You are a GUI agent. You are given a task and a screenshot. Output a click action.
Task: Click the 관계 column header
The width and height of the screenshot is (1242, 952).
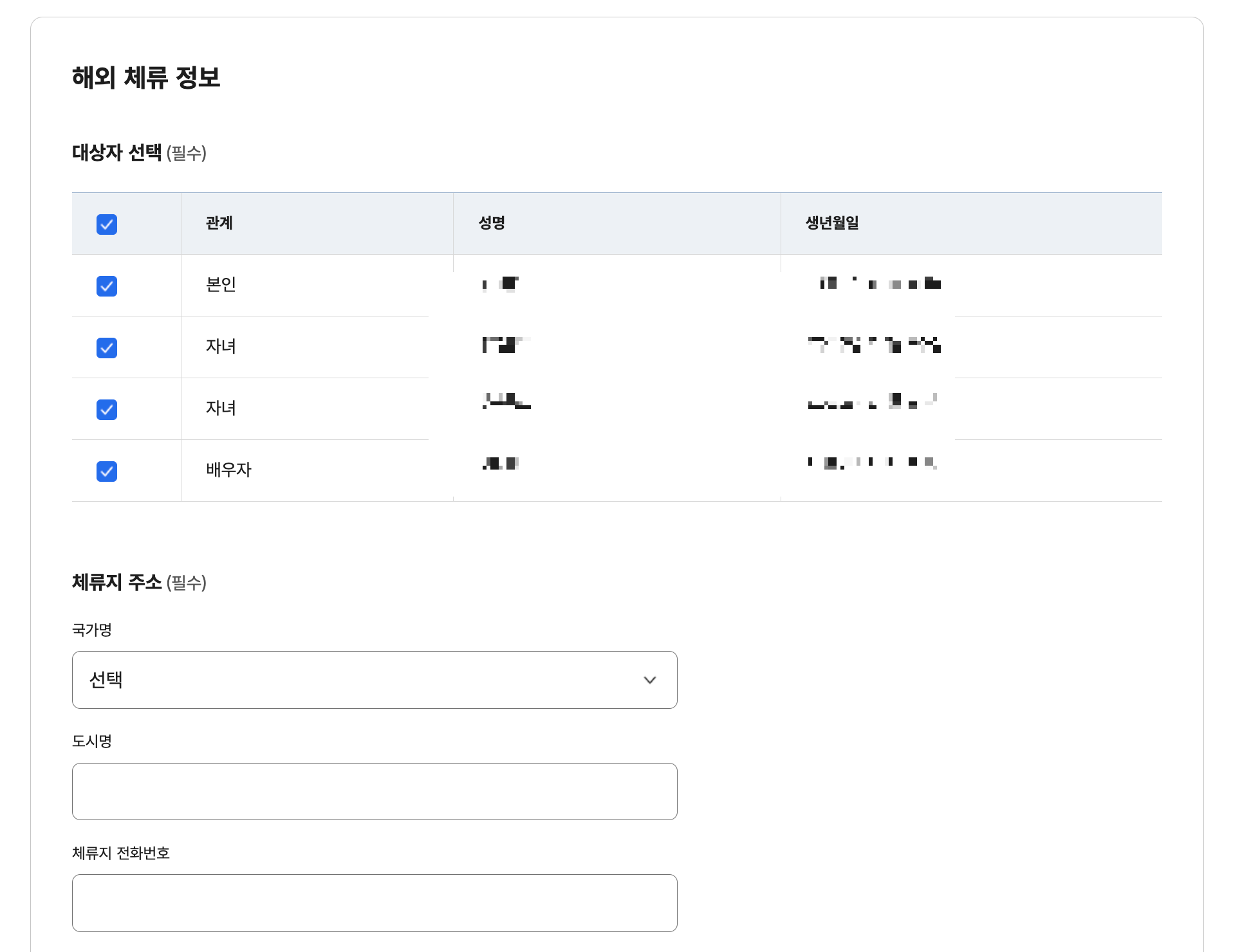click(219, 223)
